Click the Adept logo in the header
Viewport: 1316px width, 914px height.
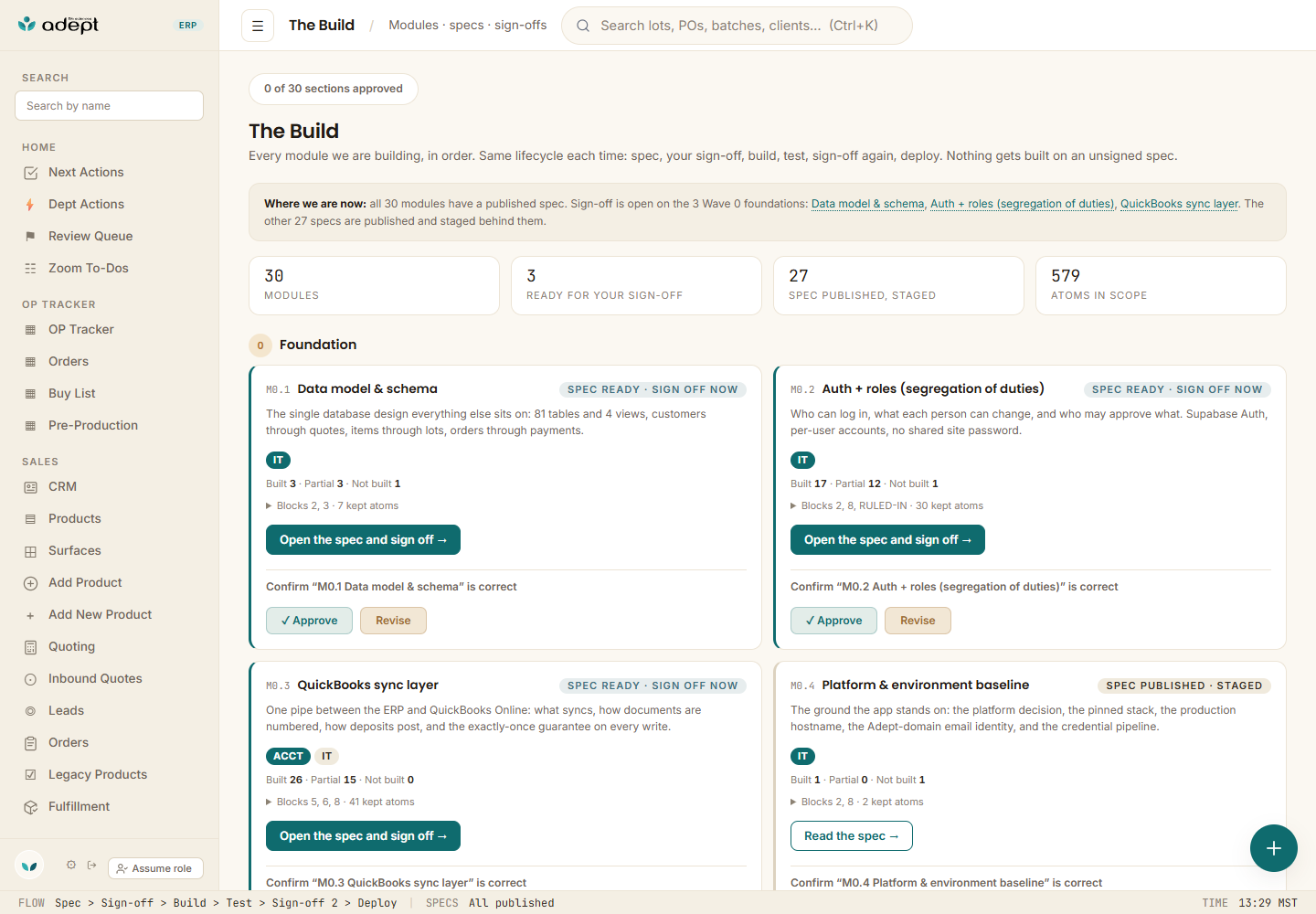tap(58, 25)
